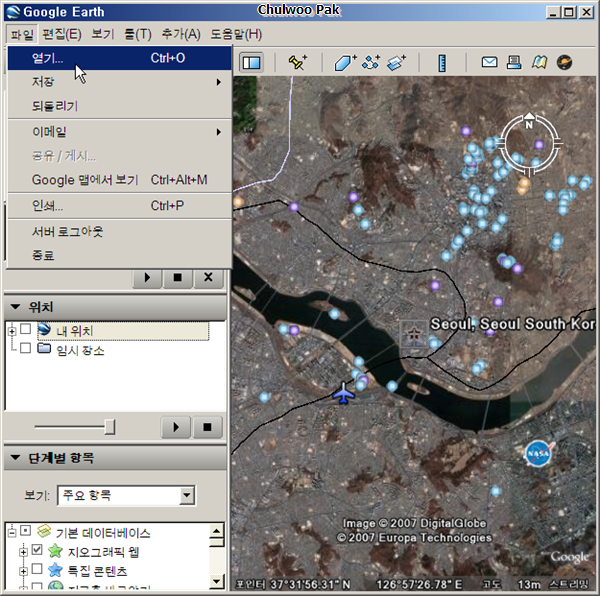
Task: Open the ruler measuring tool
Action: point(442,63)
